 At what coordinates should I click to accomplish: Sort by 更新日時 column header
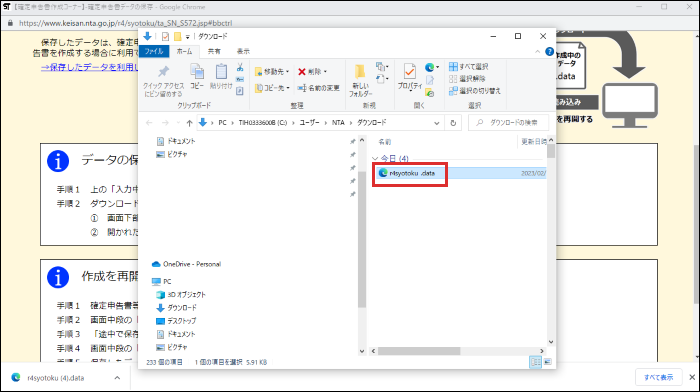[x=534, y=142]
